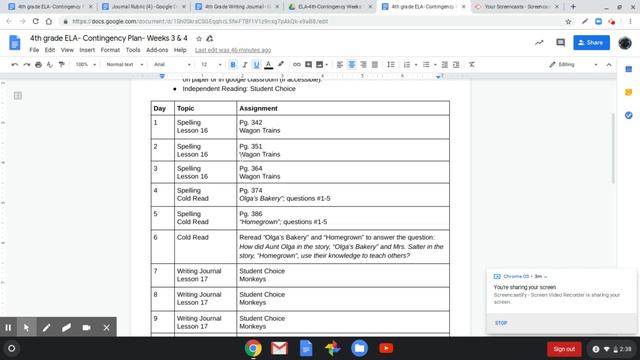Print the document with printer icon
The height and width of the screenshot is (360, 640).
[x=38, y=64]
